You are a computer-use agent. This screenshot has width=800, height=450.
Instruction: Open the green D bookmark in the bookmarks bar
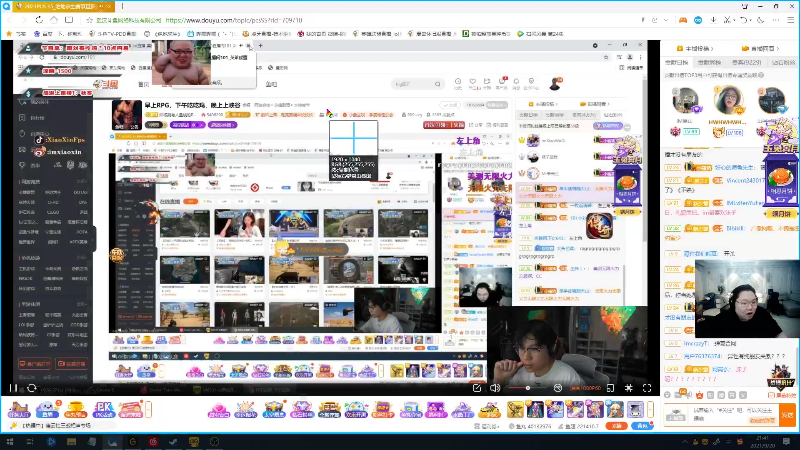(x=486, y=34)
